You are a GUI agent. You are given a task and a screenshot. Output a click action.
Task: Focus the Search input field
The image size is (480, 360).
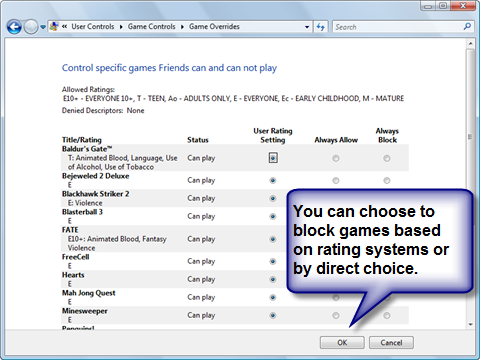coord(398,27)
